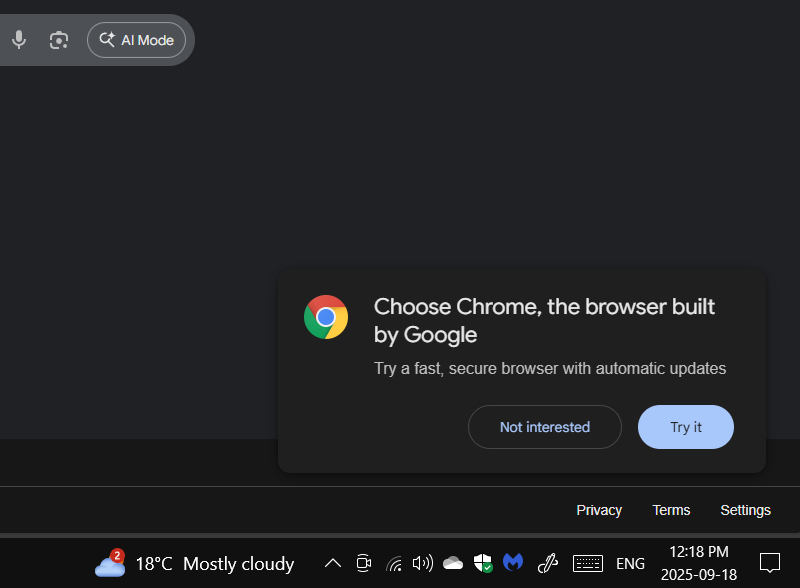Switch to AI Mode search

click(136, 40)
